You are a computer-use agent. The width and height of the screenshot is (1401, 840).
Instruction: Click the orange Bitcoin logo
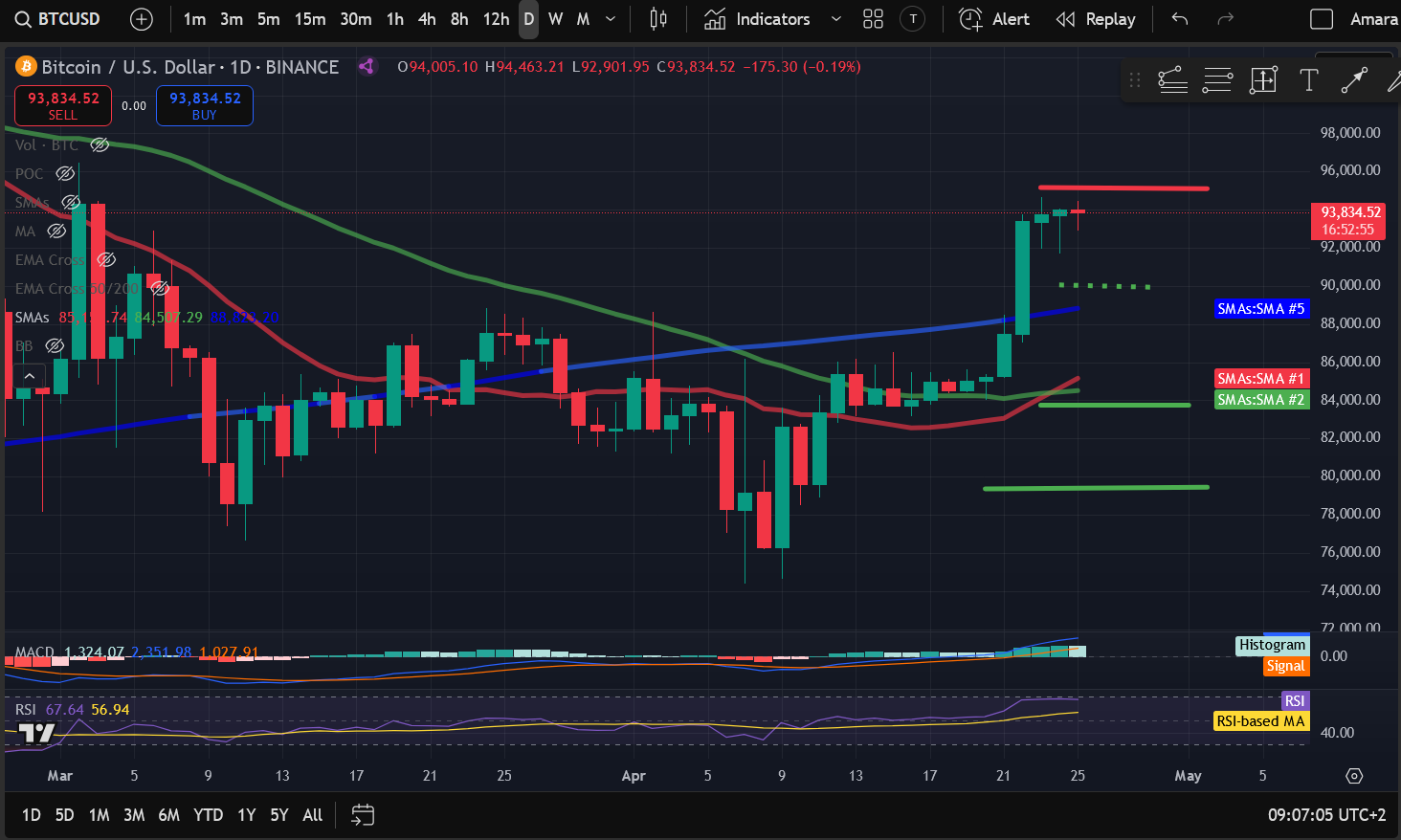click(26, 67)
